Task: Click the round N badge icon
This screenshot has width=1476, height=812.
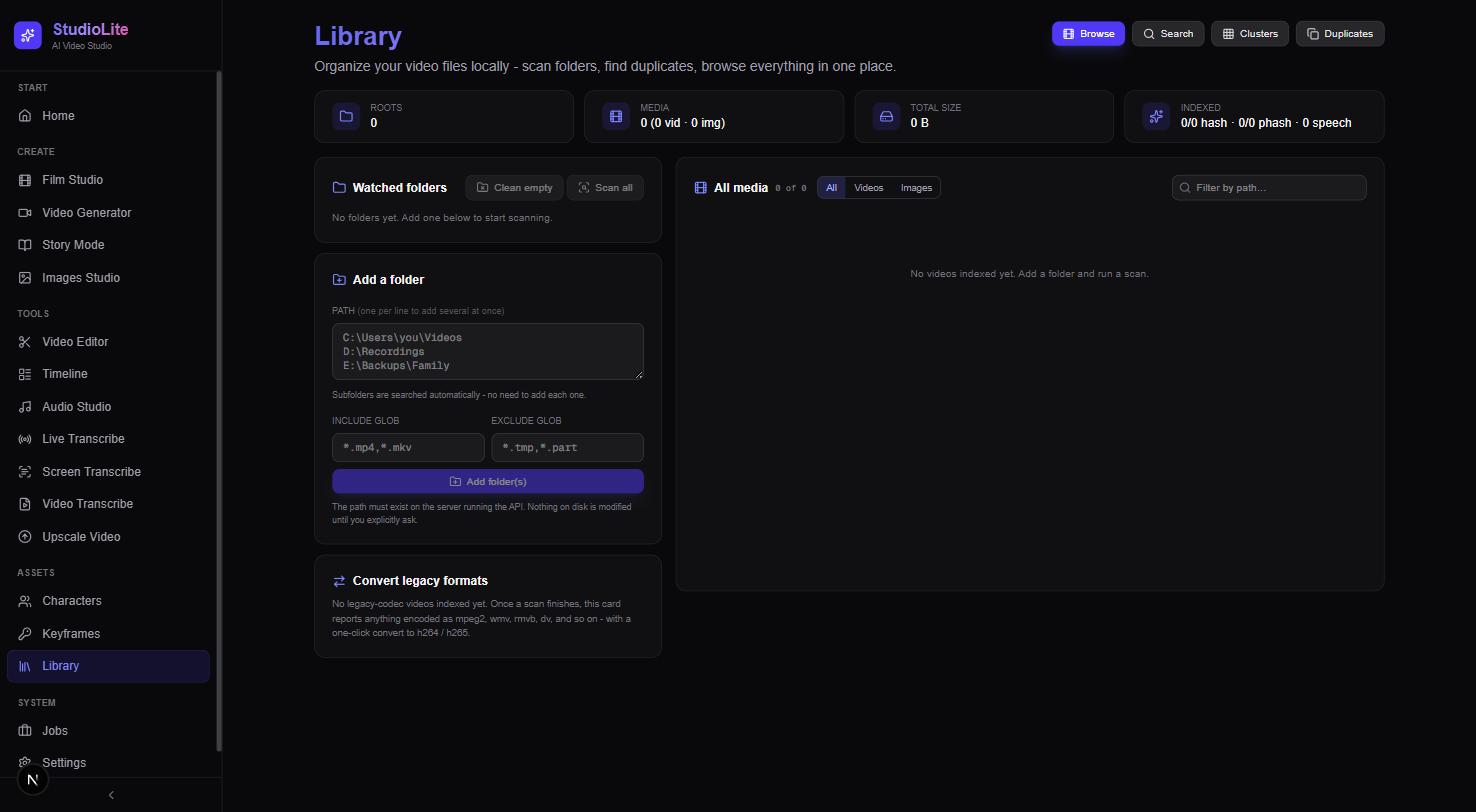Action: [33, 780]
